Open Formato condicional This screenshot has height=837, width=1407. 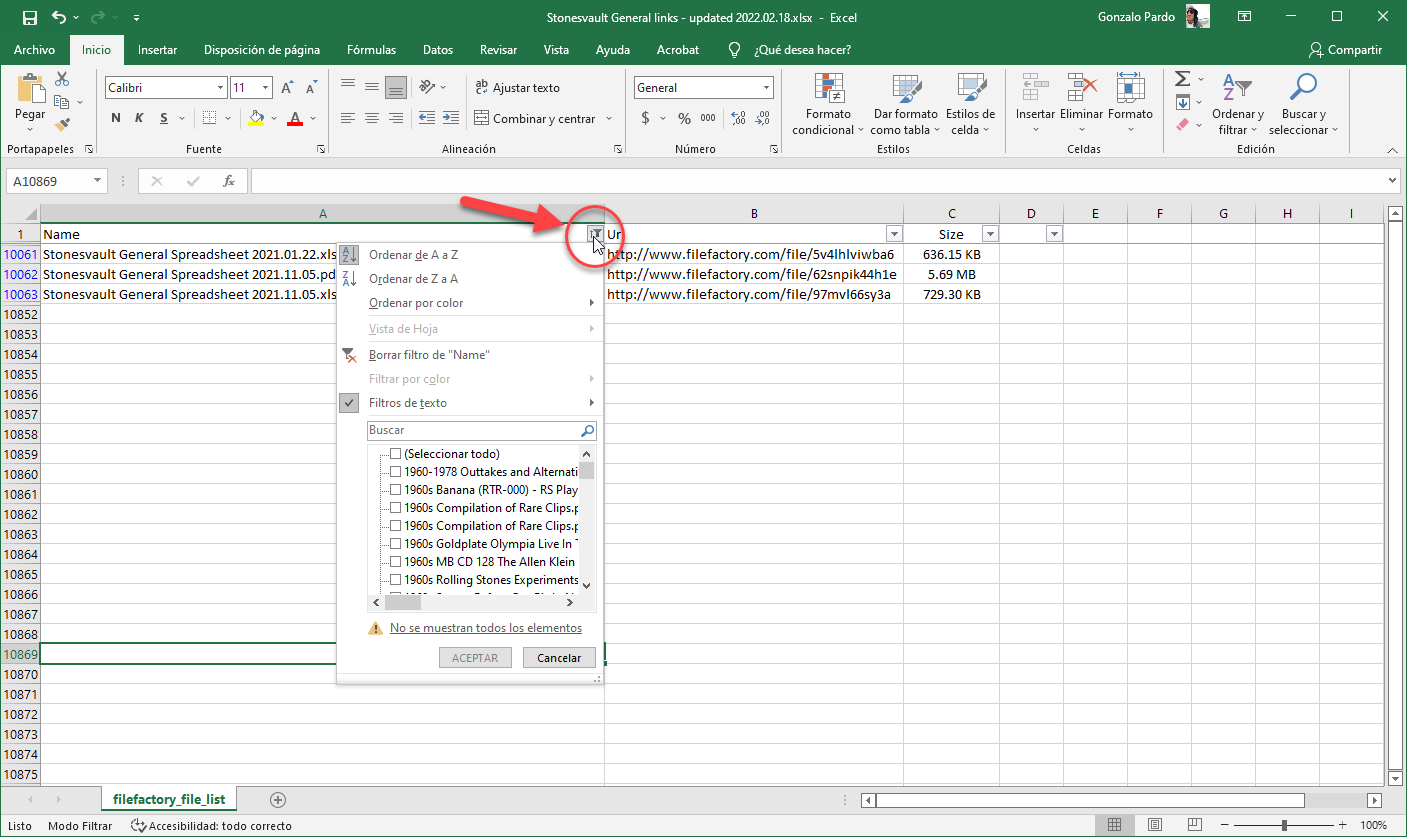(829, 104)
